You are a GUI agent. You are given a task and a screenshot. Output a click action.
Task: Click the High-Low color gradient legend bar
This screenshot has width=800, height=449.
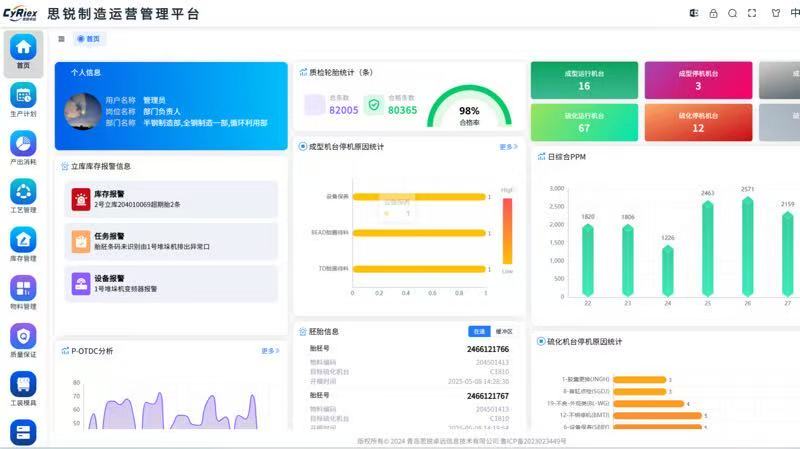click(x=507, y=230)
